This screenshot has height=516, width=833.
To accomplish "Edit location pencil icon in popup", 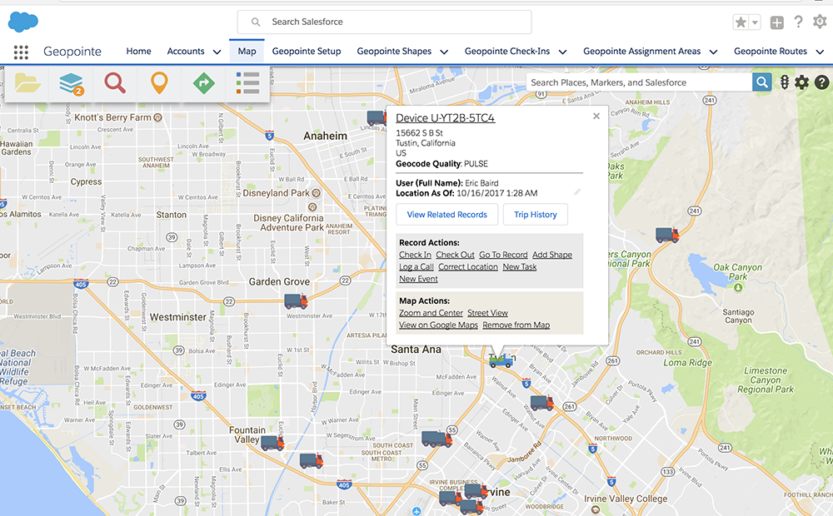I will [577, 192].
